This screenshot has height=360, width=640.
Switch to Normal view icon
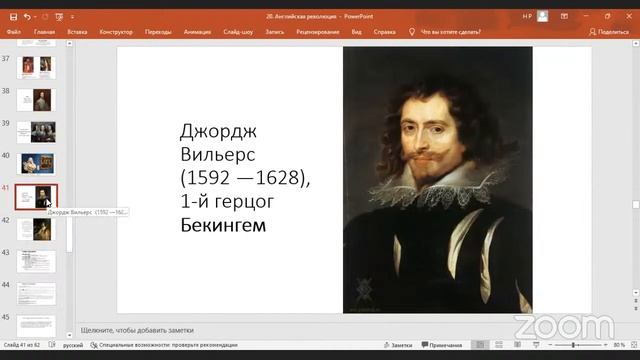pos(480,345)
